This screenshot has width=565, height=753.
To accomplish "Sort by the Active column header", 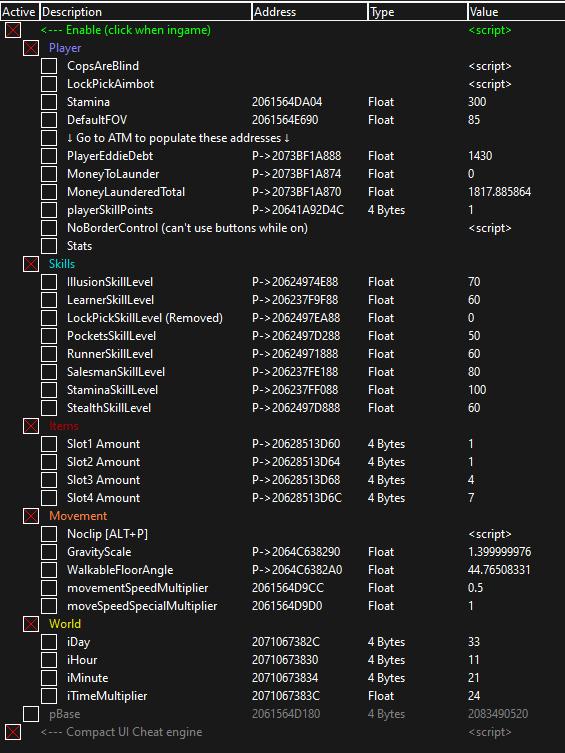I will click(19, 12).
